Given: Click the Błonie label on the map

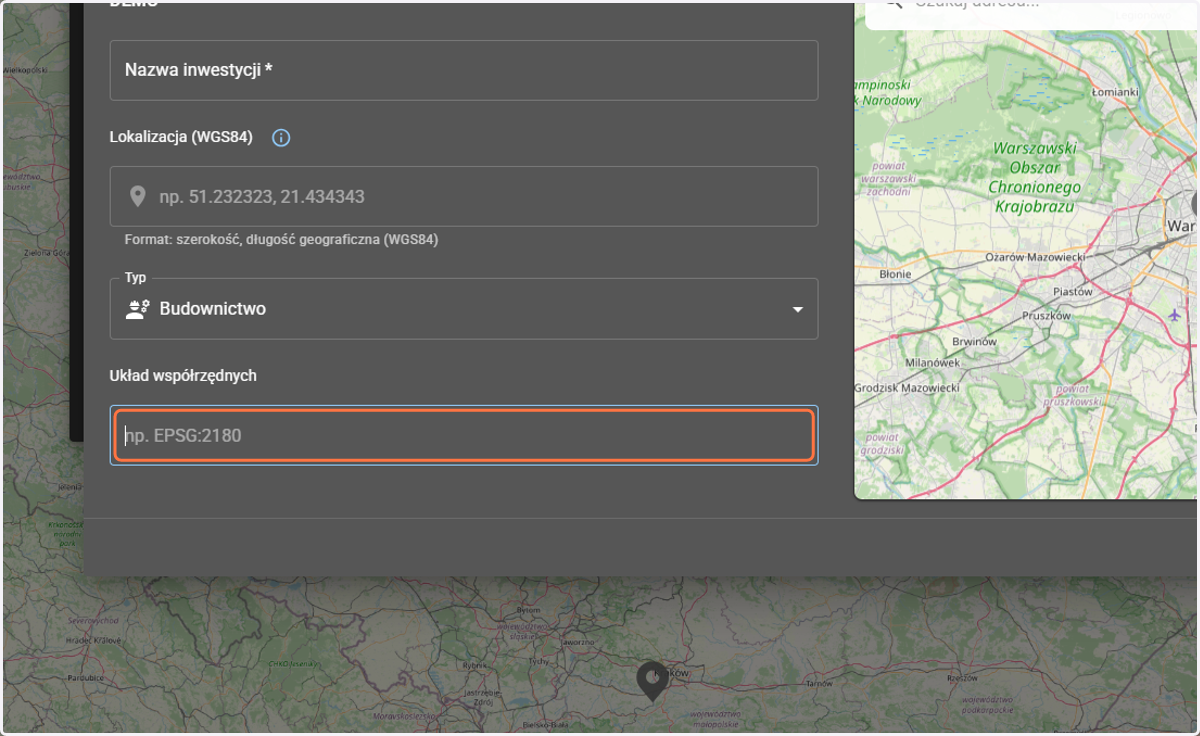Looking at the screenshot, I should [894, 274].
